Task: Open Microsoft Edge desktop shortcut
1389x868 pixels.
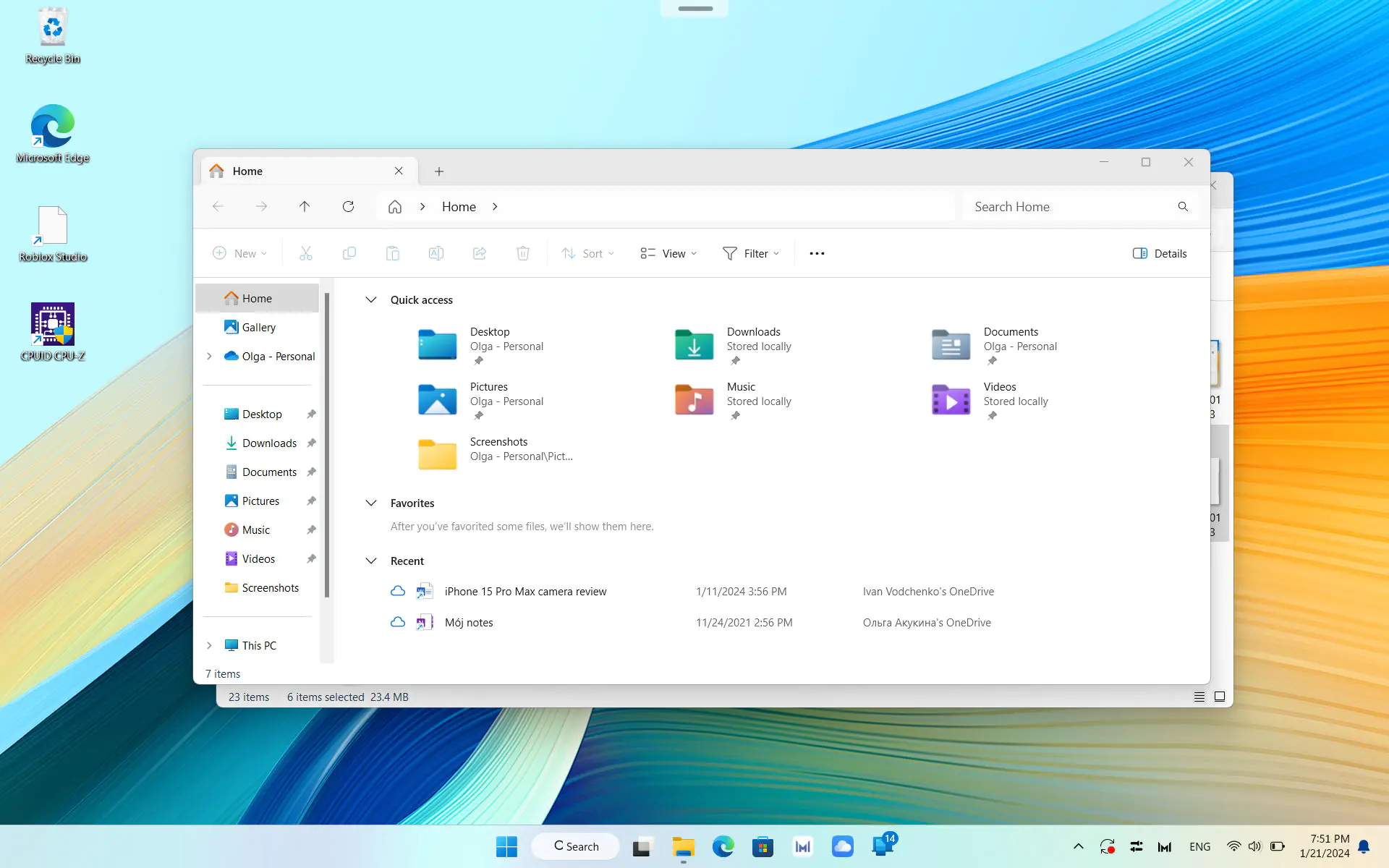Action: tap(53, 135)
